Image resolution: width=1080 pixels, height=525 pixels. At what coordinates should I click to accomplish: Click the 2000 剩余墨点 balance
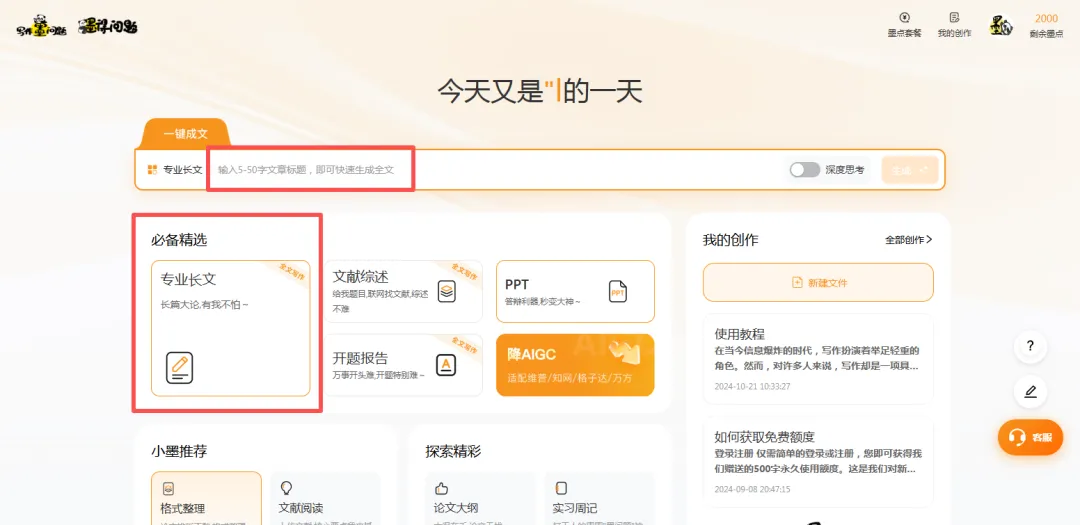pos(1046,25)
